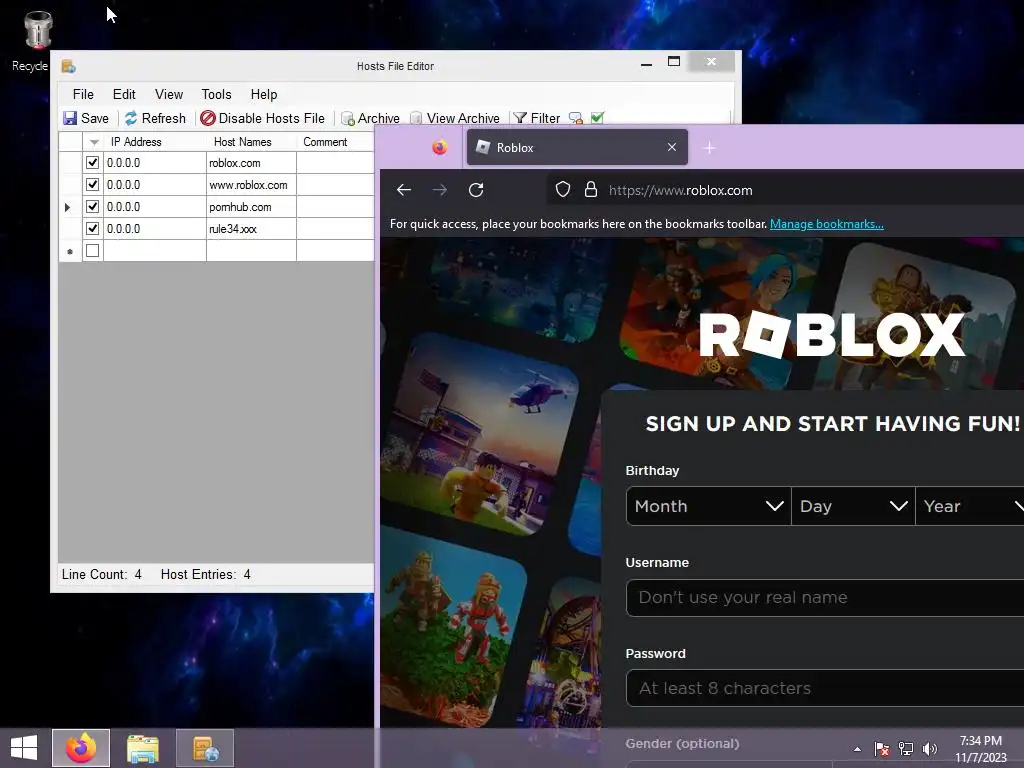Click the network tray icon
Image resolution: width=1024 pixels, height=768 pixels.
(906, 748)
